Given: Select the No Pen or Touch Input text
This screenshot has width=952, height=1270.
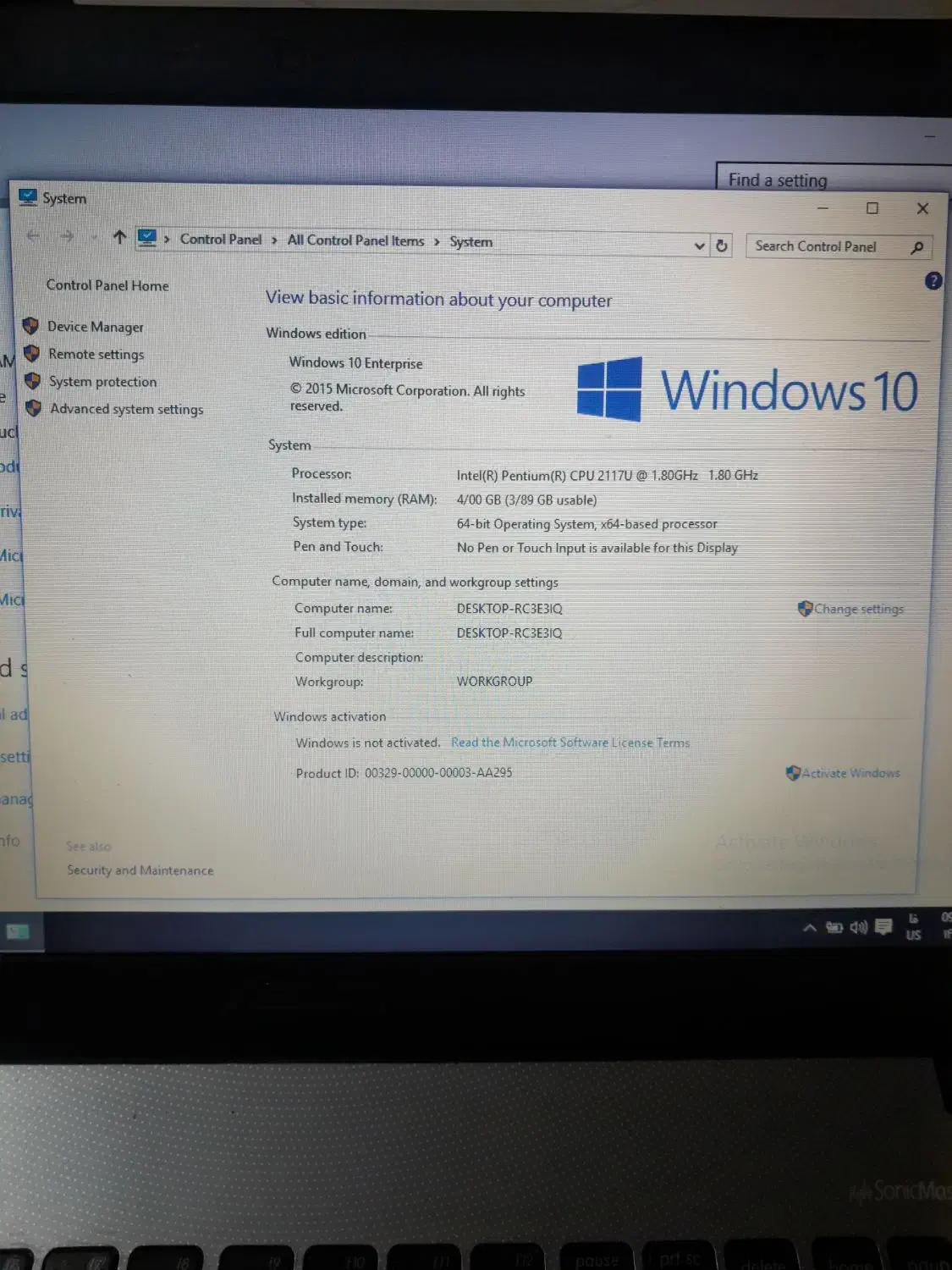Looking at the screenshot, I should 597,548.
